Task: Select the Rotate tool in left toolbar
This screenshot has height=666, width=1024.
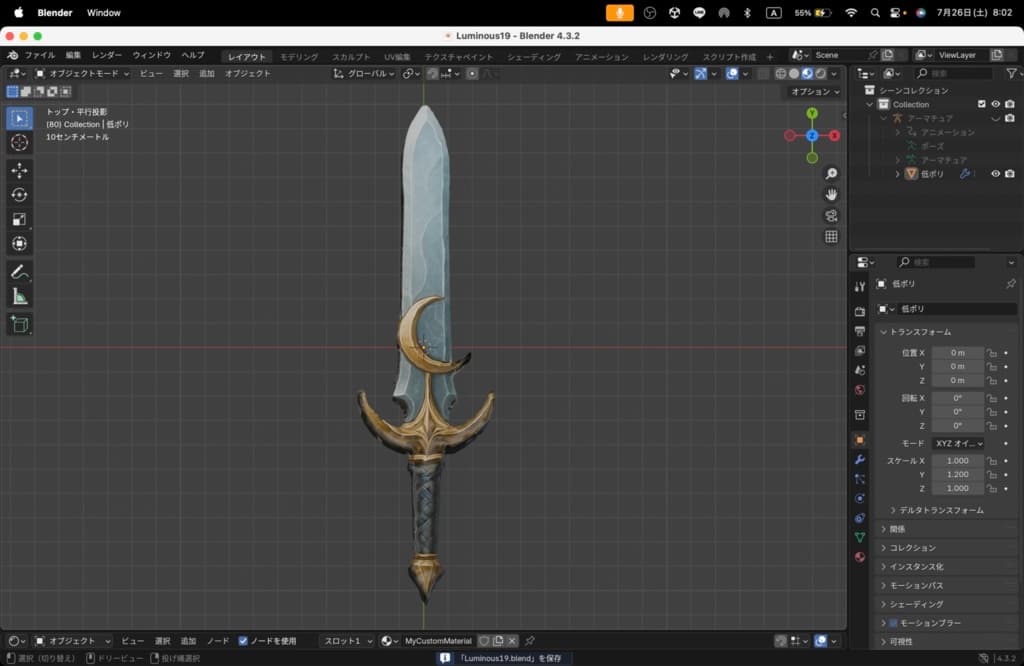Action: (19, 195)
